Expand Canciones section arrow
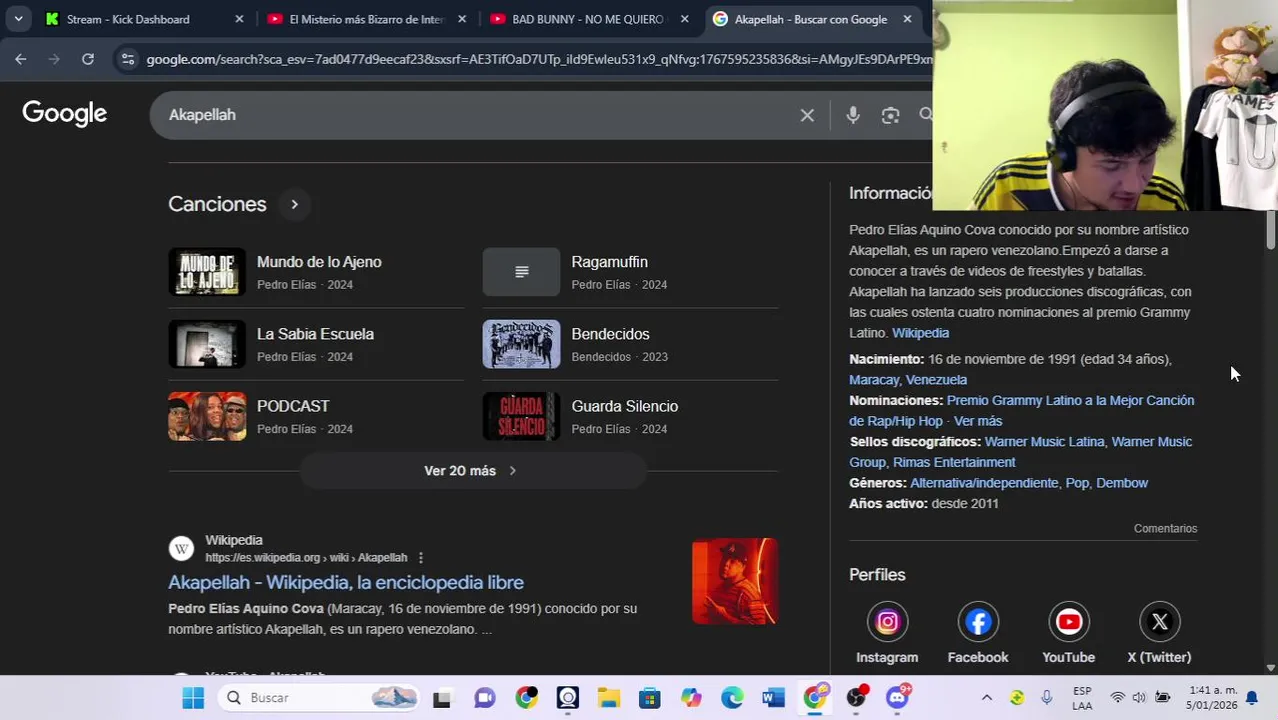1278x720 pixels. [x=294, y=204]
